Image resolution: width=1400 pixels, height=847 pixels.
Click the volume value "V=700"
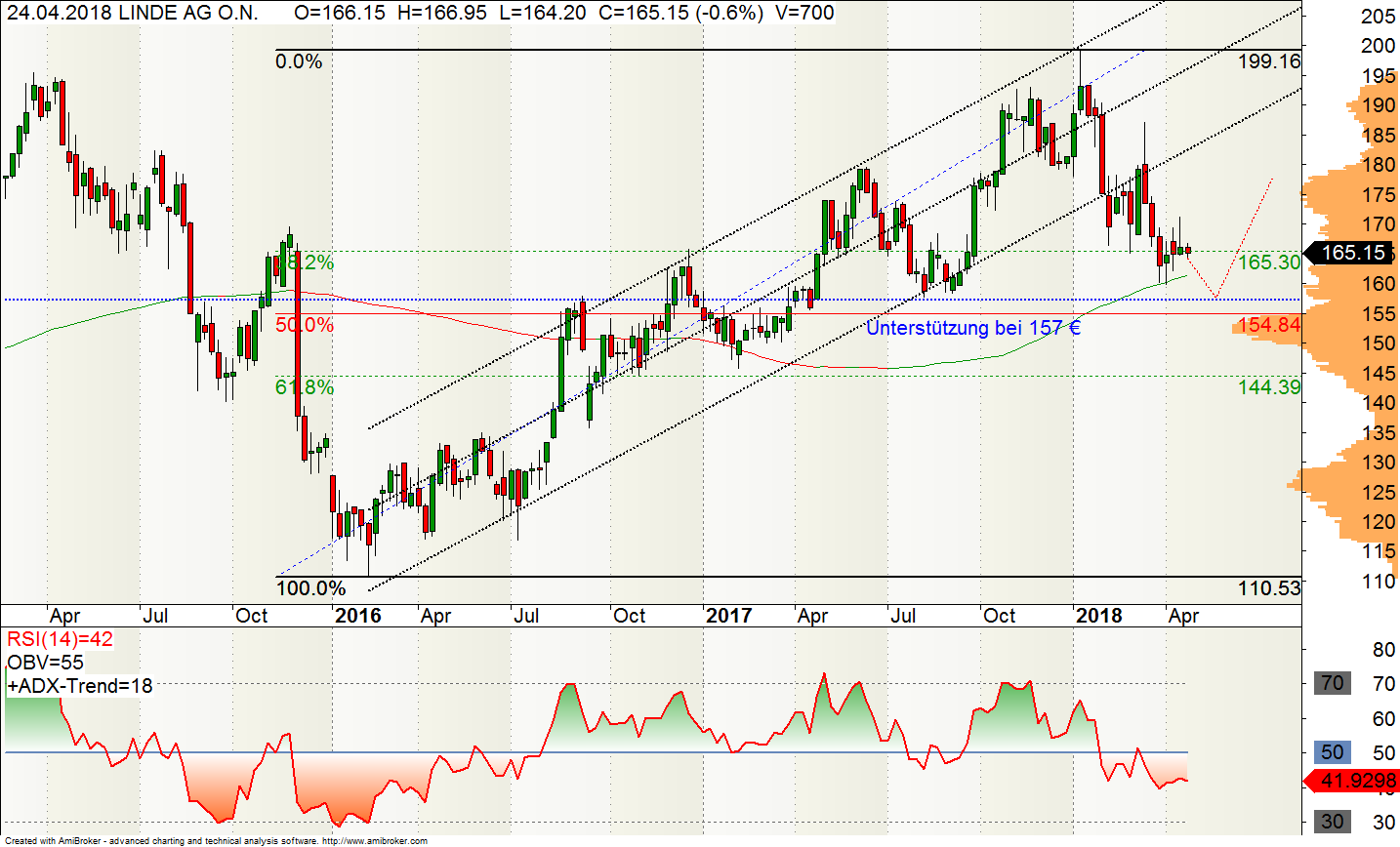pyautogui.click(x=804, y=13)
